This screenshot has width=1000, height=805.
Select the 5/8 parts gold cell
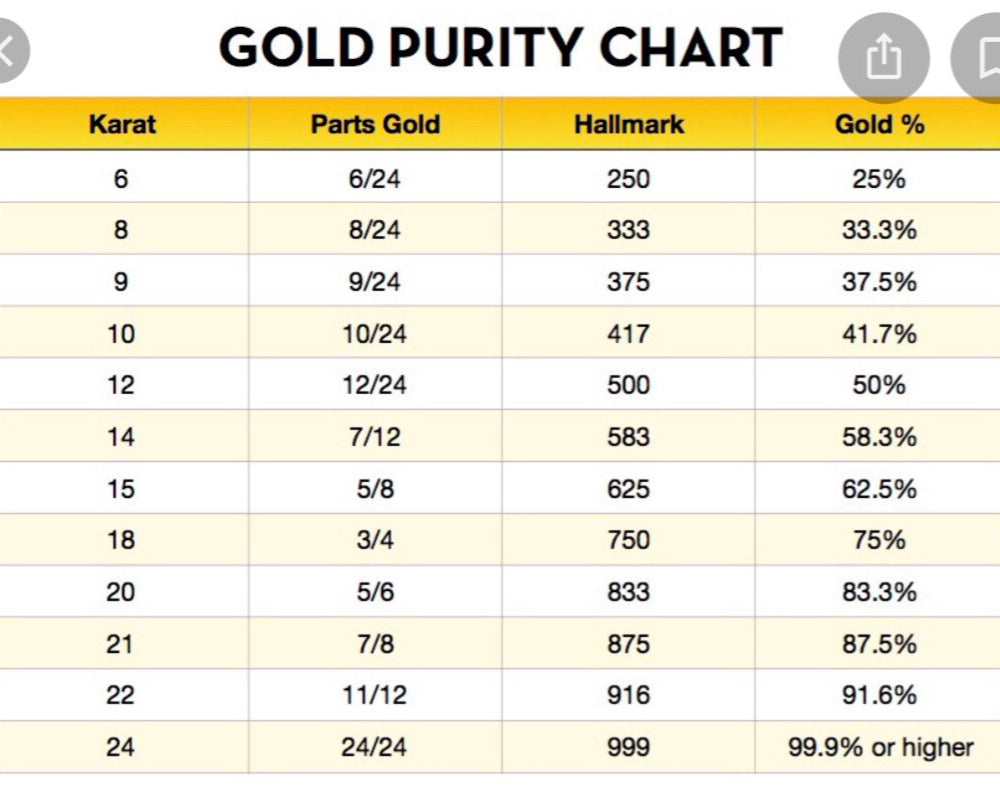tap(375, 489)
